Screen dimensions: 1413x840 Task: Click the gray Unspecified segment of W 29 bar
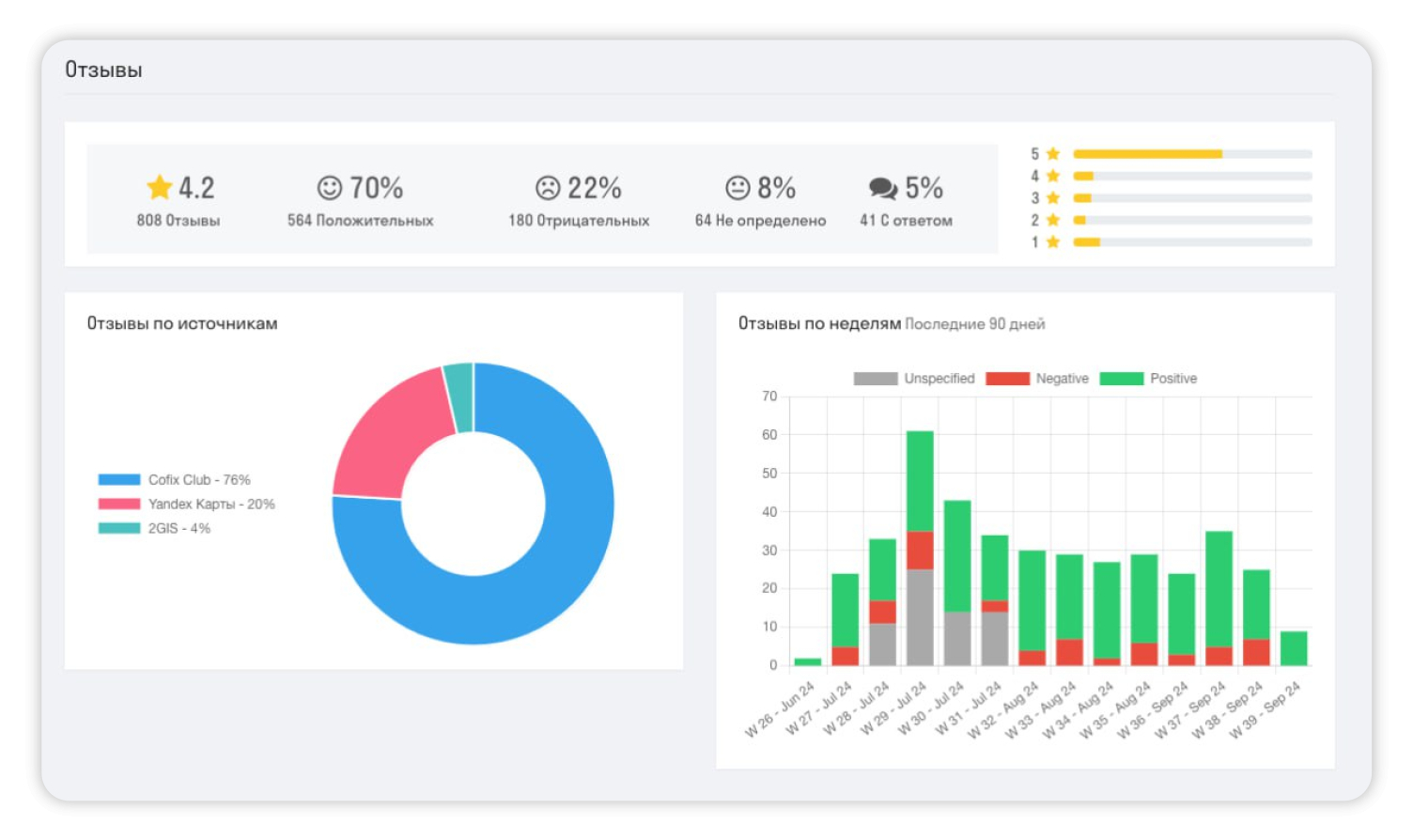click(x=920, y=618)
